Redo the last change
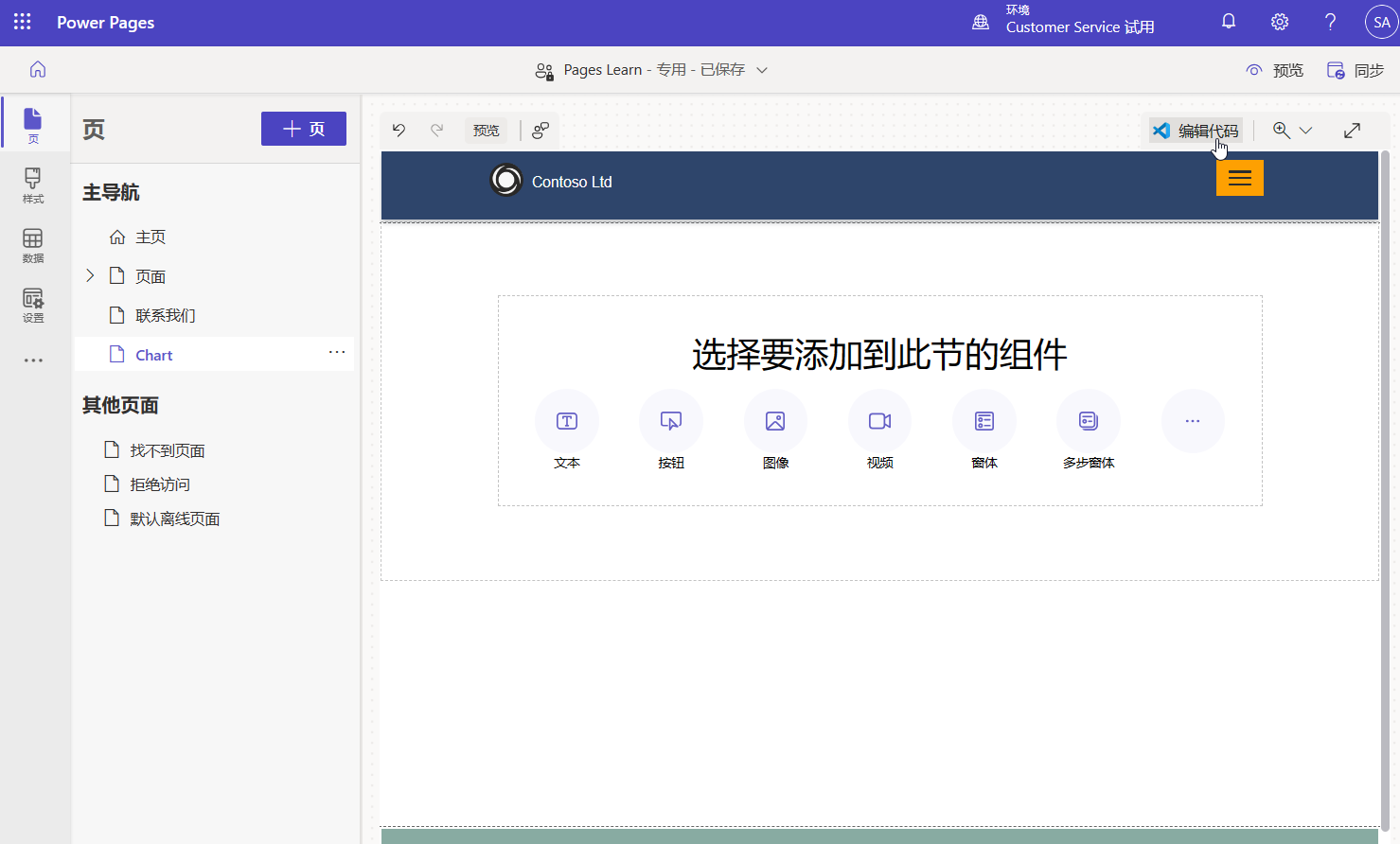The width and height of the screenshot is (1400, 844). [x=436, y=131]
